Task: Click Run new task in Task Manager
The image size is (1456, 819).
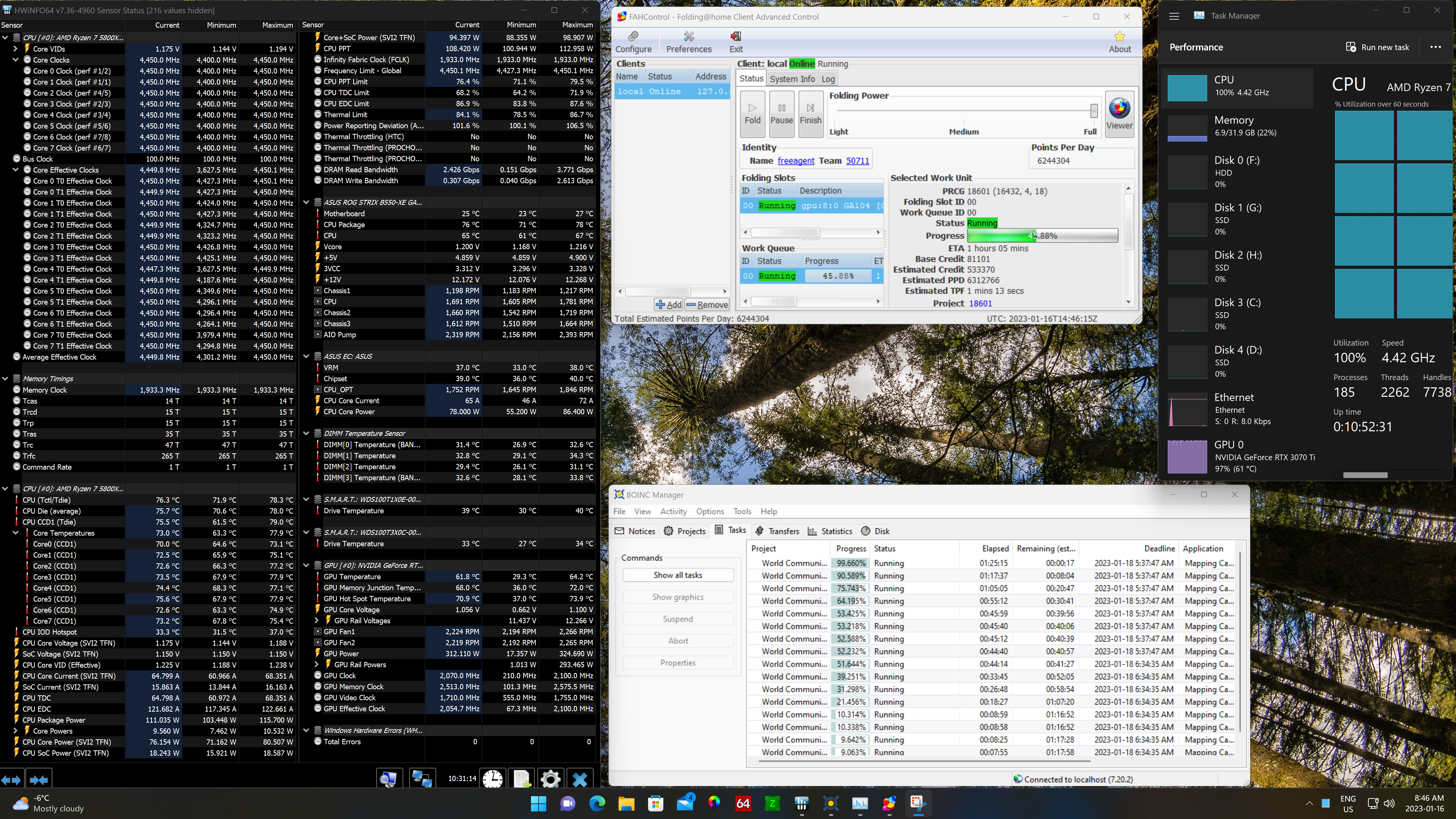Action: tap(1377, 47)
